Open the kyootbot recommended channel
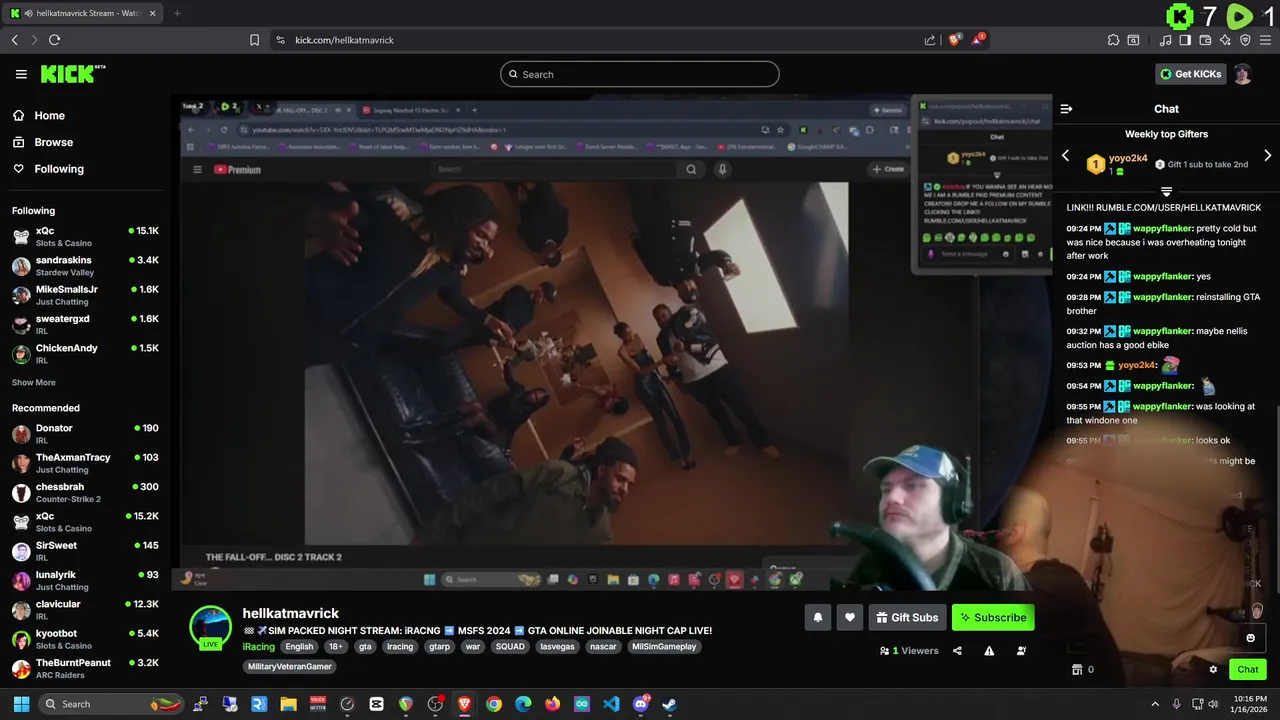 pyautogui.click(x=85, y=639)
